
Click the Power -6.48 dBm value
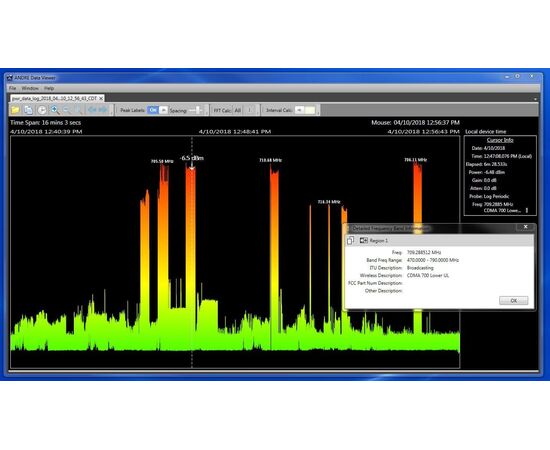(x=494, y=172)
